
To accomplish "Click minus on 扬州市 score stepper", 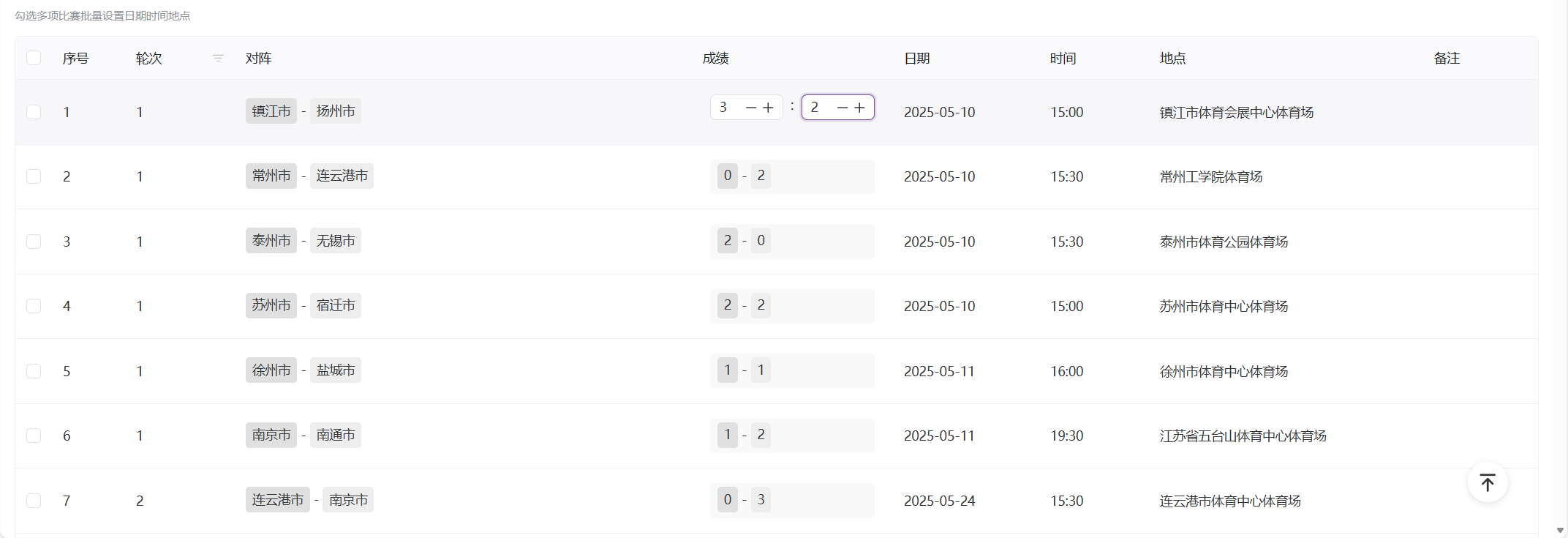I will click(x=842, y=108).
